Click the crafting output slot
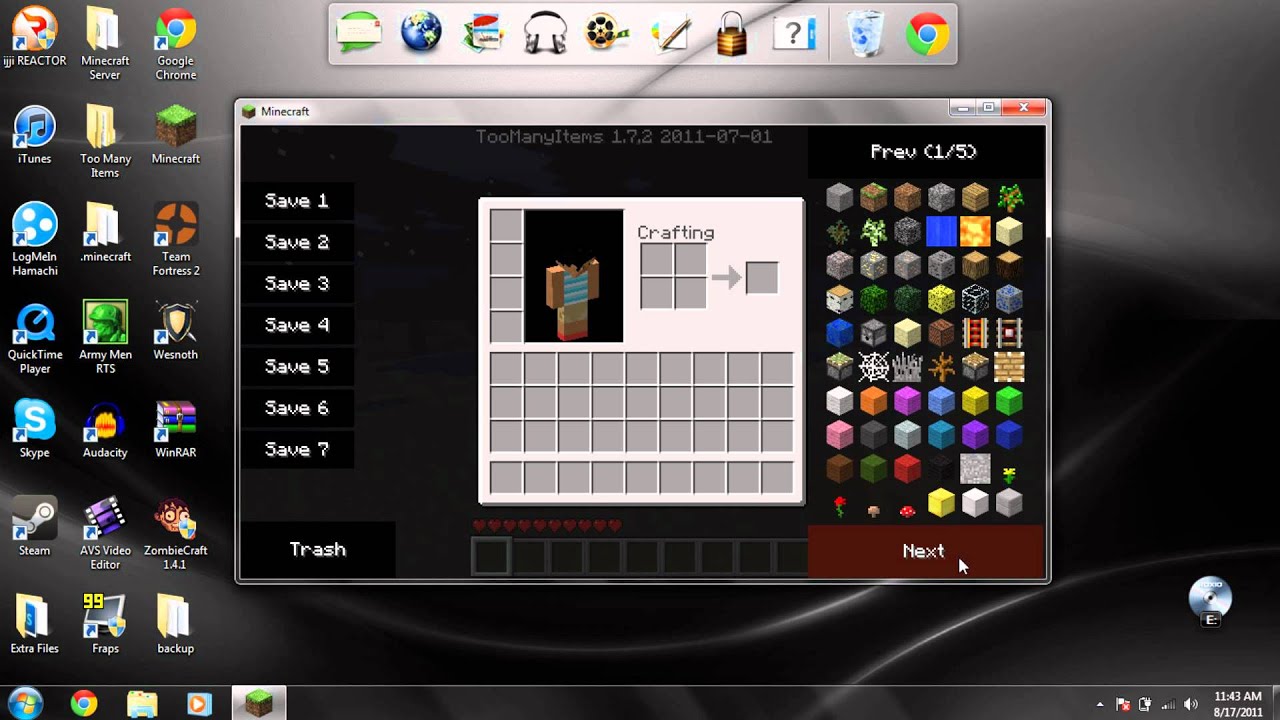The image size is (1280, 720). (761, 278)
